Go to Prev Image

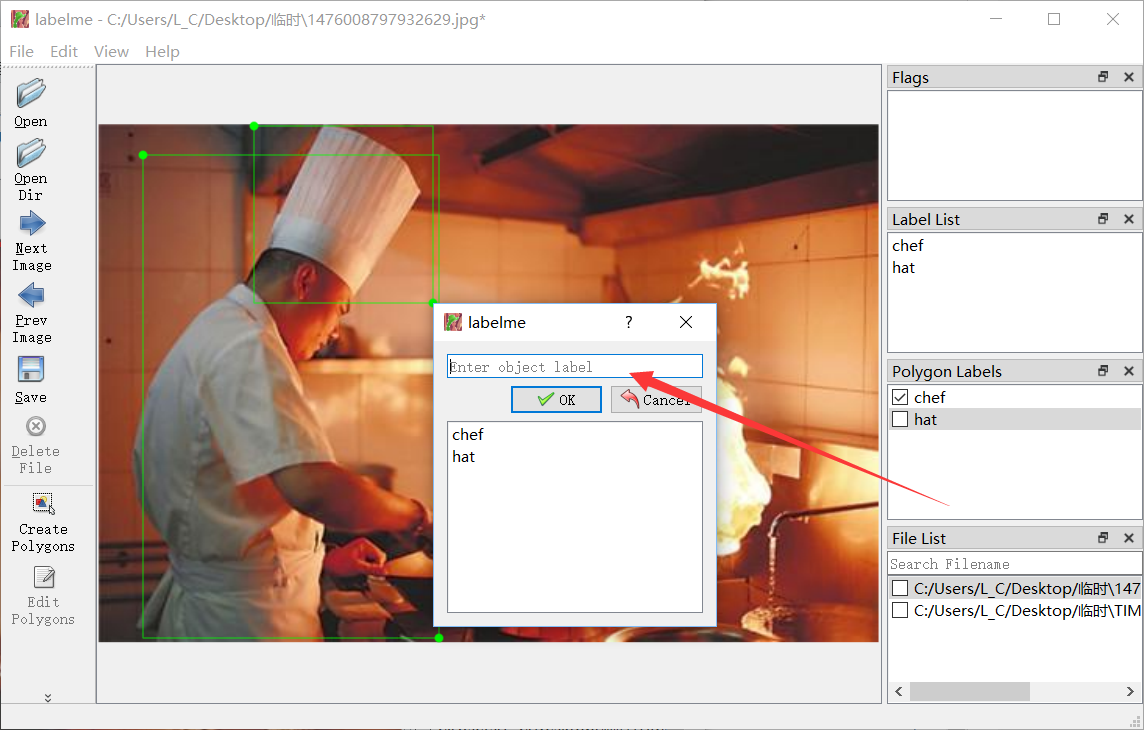tap(31, 295)
